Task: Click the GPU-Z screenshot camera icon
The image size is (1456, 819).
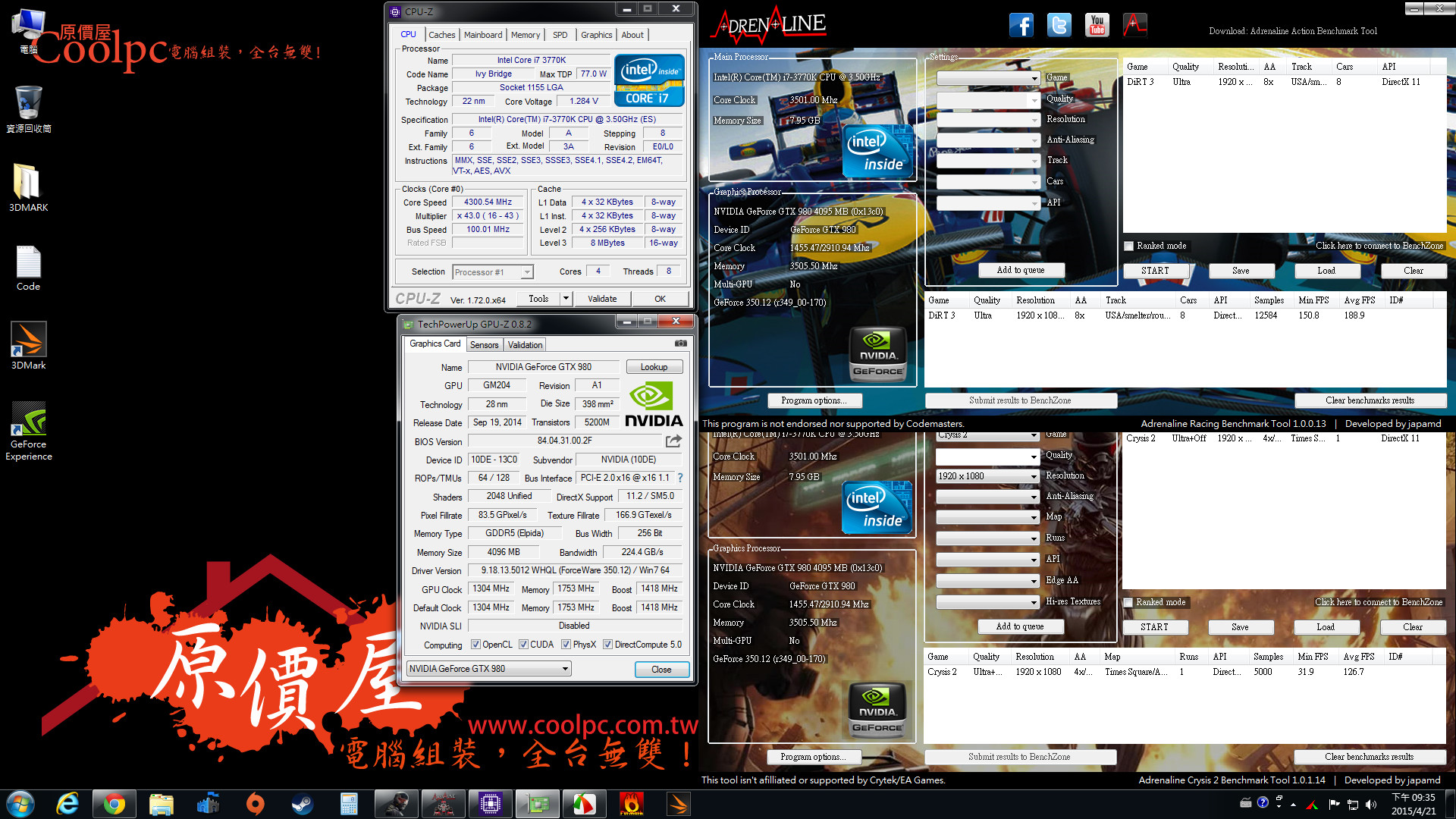Action: (x=681, y=344)
